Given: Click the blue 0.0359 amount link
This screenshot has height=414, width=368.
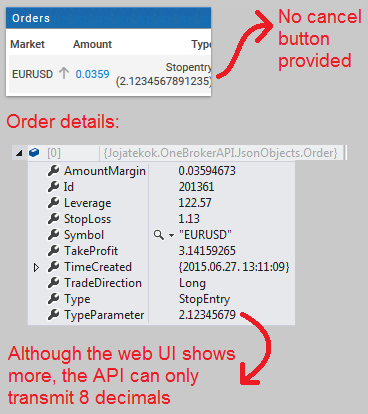Looking at the screenshot, I should point(92,74).
